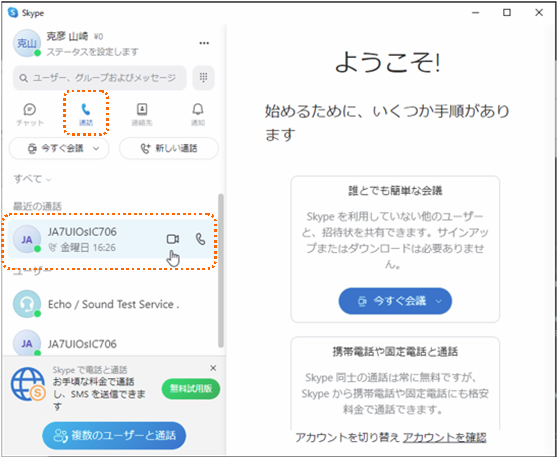Click blue 今すぐ会議 button in welcome card
The width and height of the screenshot is (558, 459).
click(395, 301)
